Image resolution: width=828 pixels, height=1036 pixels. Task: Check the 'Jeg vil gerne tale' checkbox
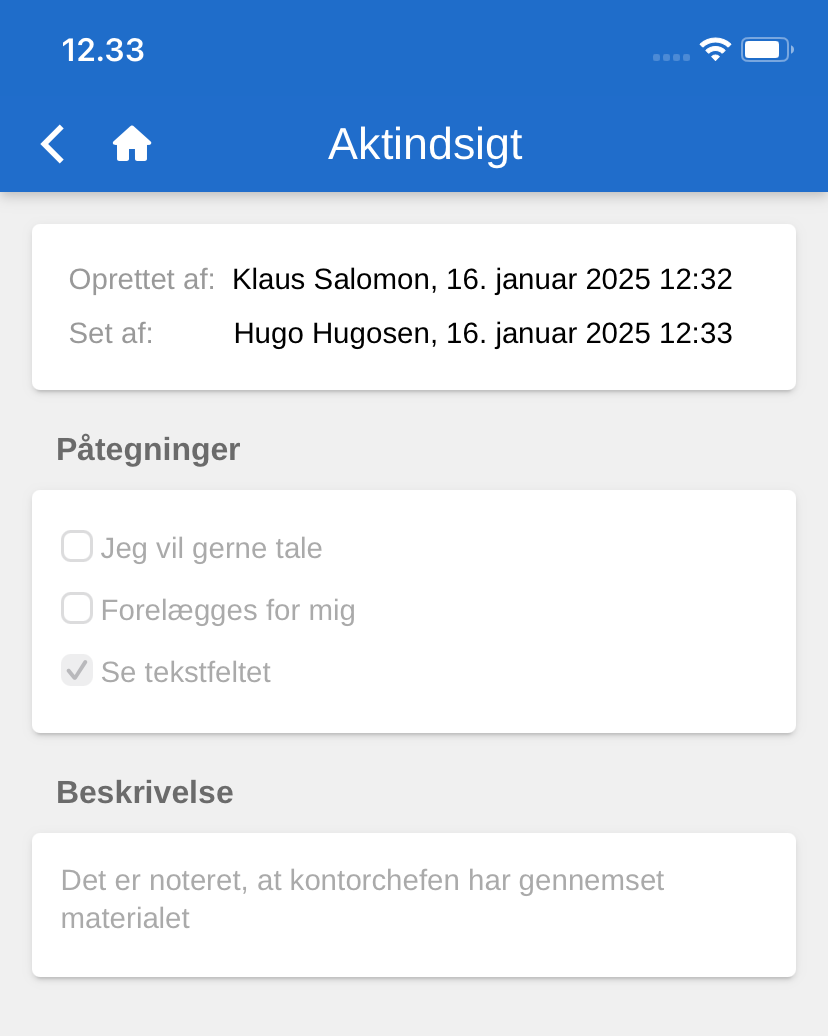tap(77, 547)
